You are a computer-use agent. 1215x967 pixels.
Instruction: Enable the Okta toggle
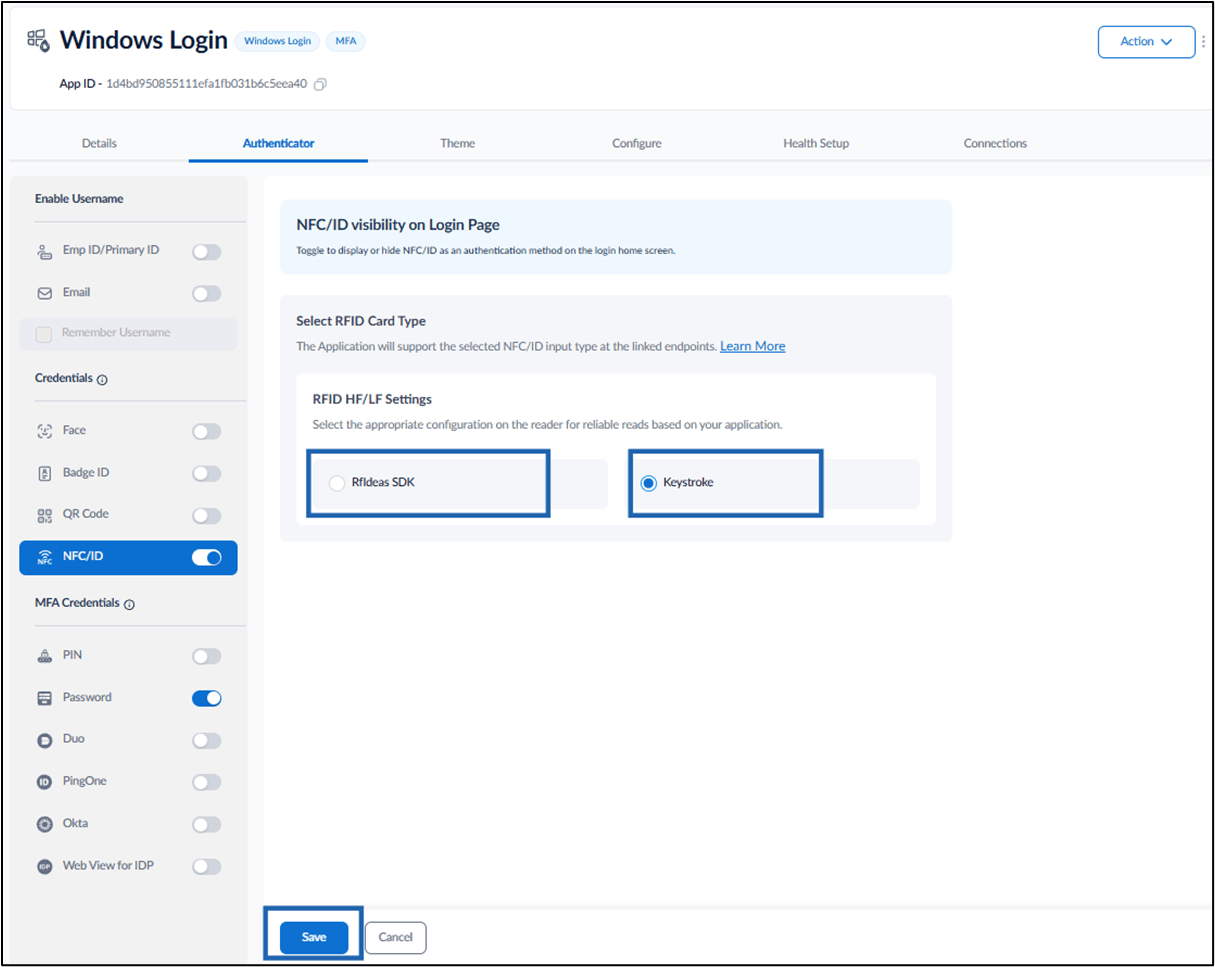206,824
